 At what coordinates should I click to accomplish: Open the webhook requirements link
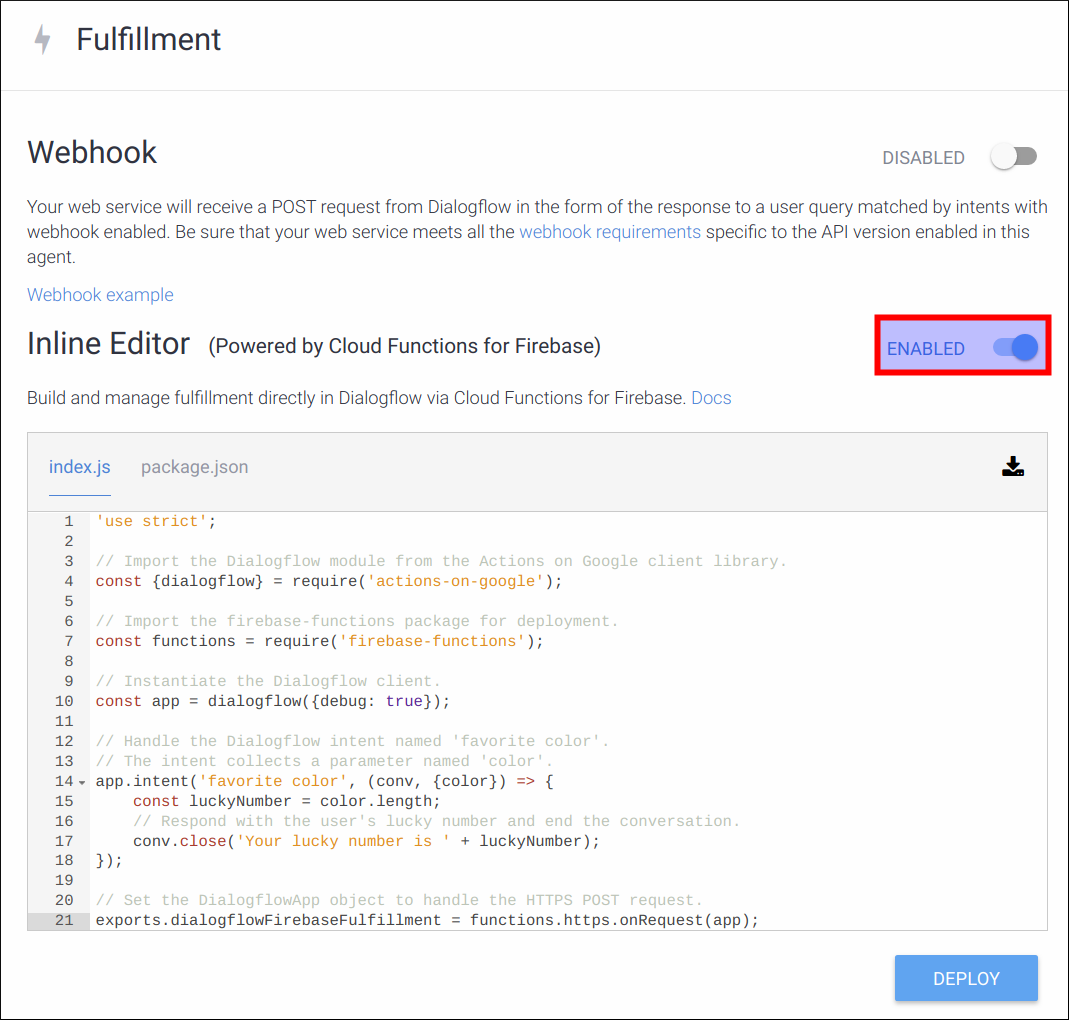(x=609, y=231)
